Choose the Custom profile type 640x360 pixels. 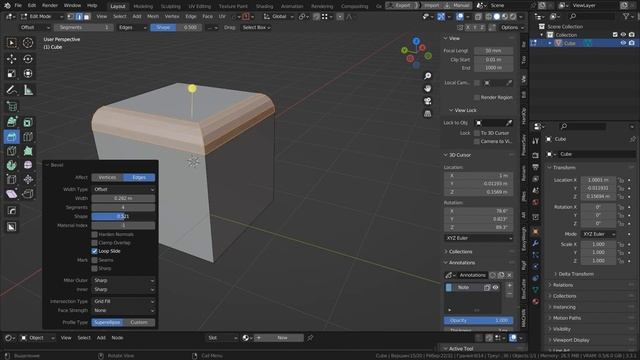tap(139, 322)
